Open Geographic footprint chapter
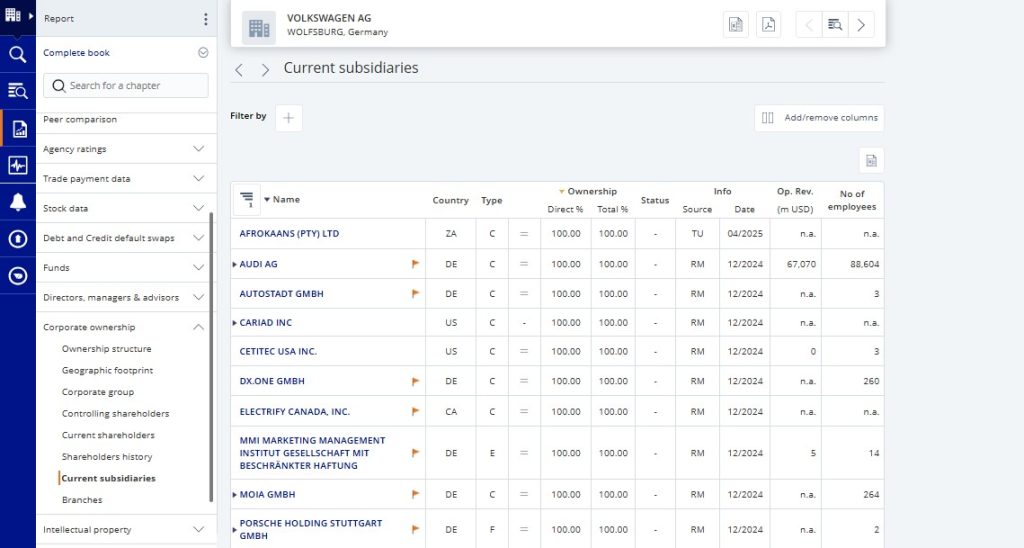1024x548 pixels. tap(107, 370)
